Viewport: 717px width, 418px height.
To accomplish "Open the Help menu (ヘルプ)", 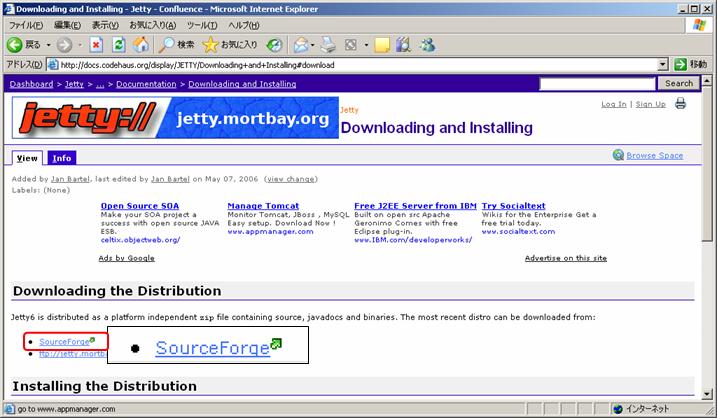I will [243, 25].
